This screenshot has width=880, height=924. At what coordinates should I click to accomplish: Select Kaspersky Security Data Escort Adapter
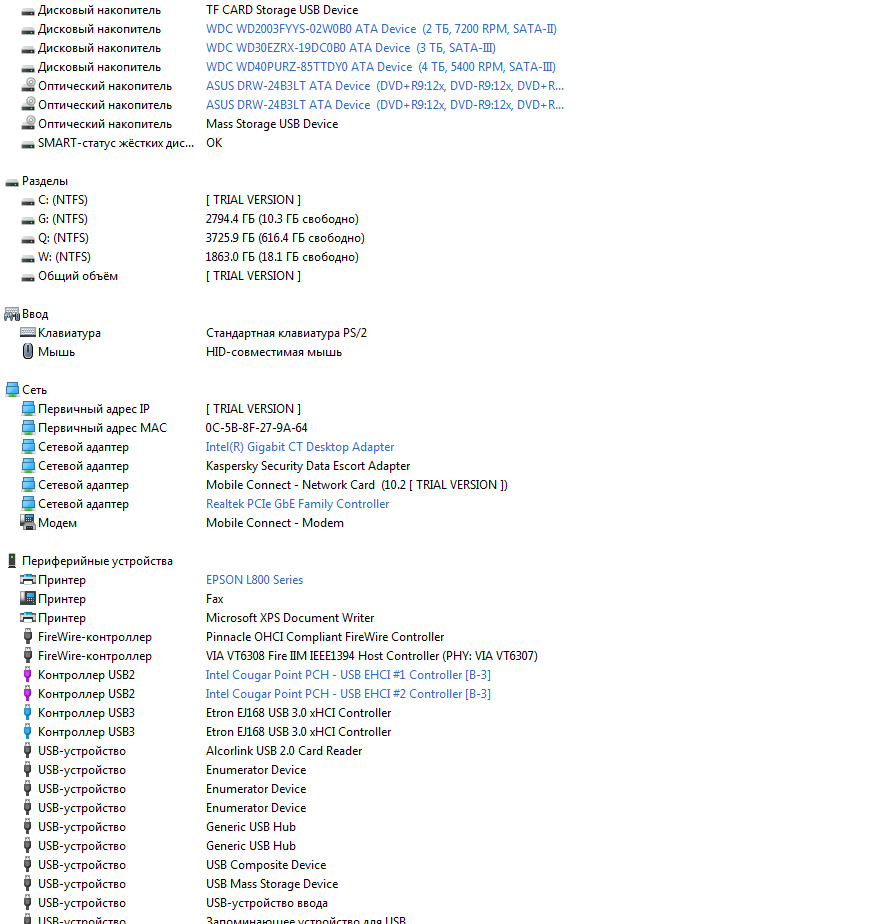pyautogui.click(x=308, y=466)
